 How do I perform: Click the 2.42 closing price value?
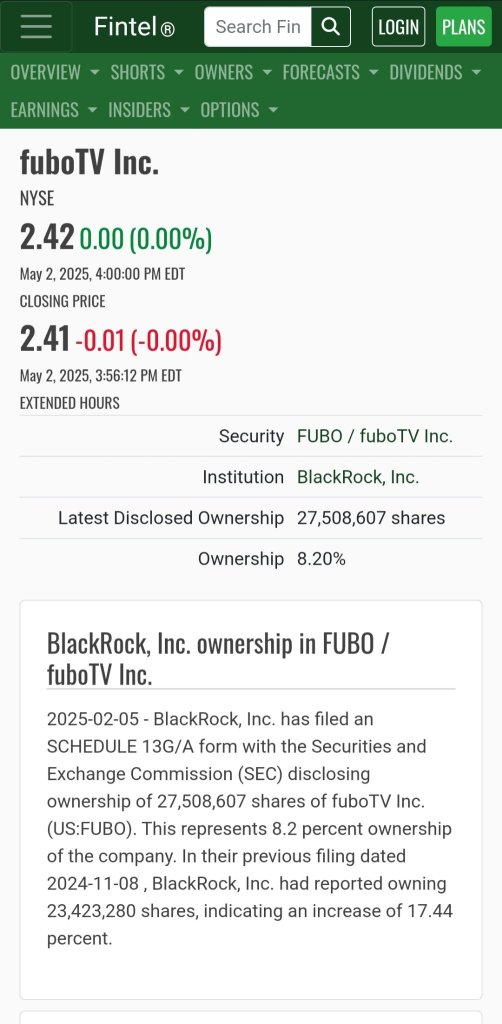pos(47,238)
